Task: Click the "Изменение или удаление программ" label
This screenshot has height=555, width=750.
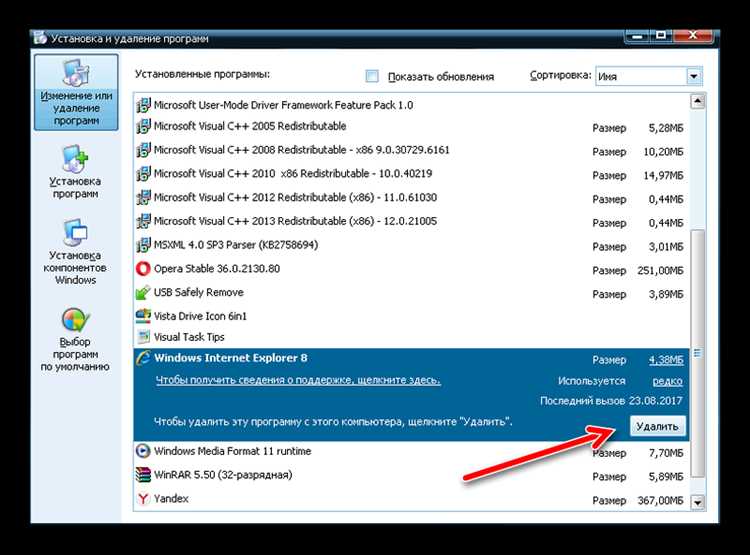Action: pos(77,108)
